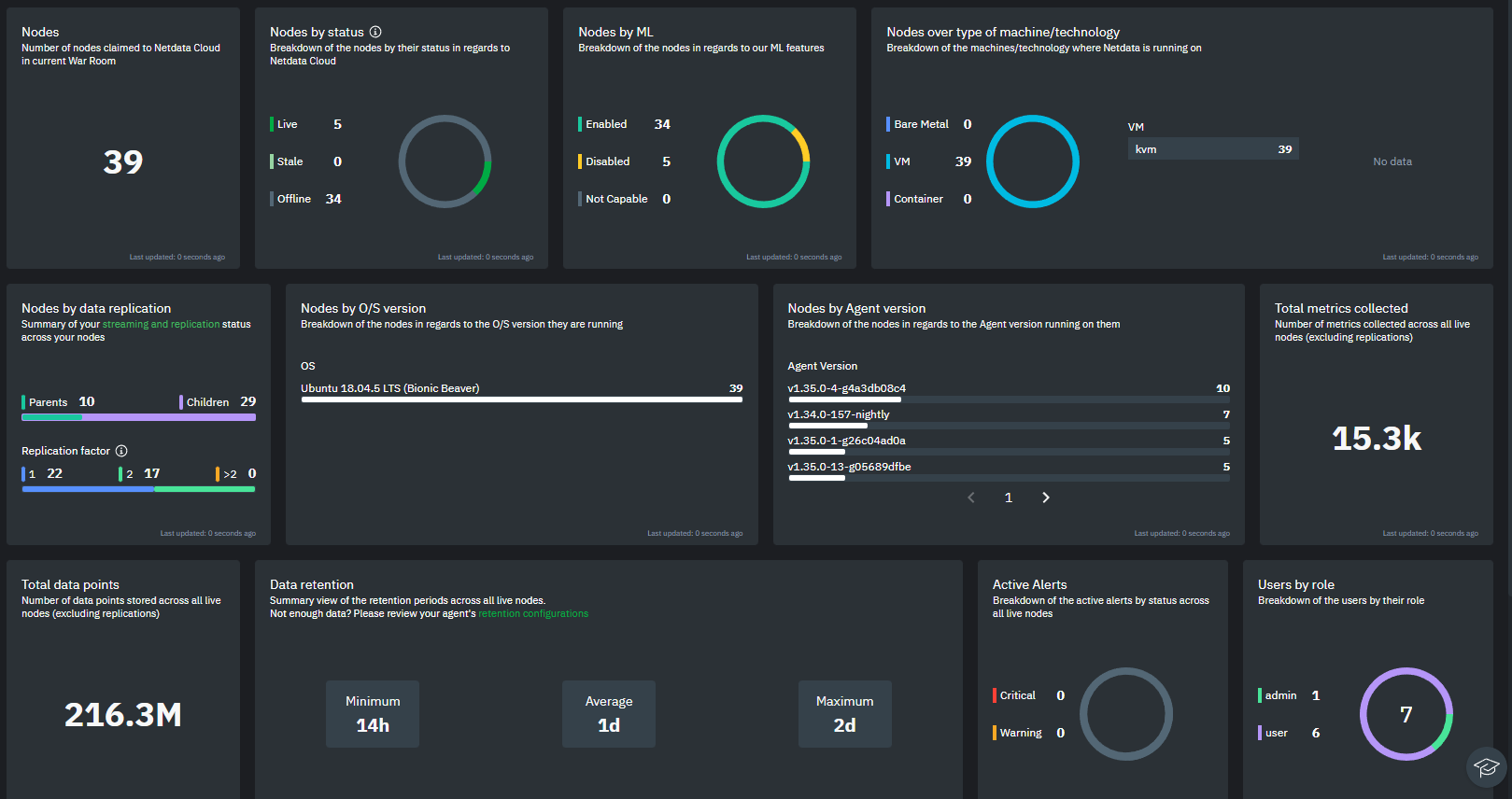Click the replication factor 1 entry
Screen dimensions: 1512x799
point(43,474)
